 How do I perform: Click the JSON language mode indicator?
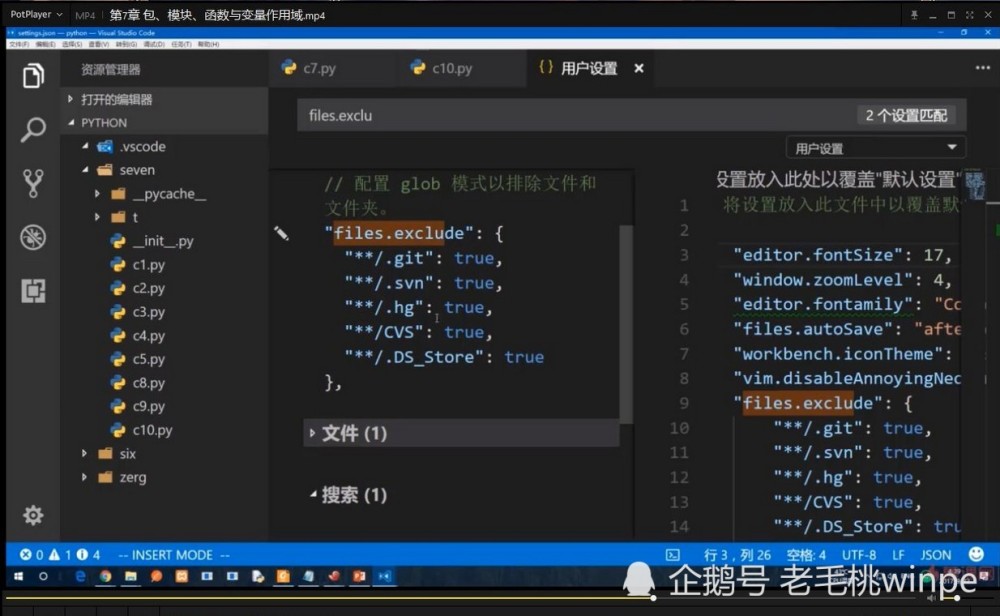pyautogui.click(x=935, y=555)
